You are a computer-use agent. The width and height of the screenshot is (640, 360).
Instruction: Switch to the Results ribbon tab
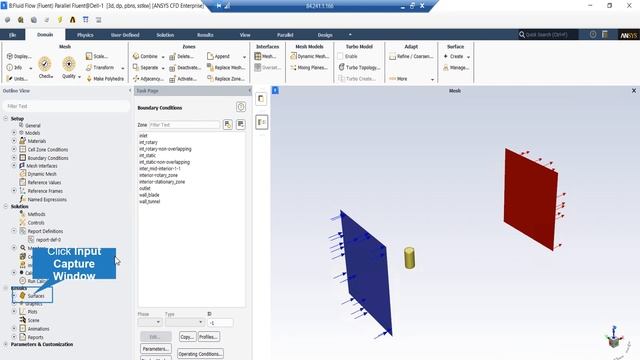pos(205,35)
